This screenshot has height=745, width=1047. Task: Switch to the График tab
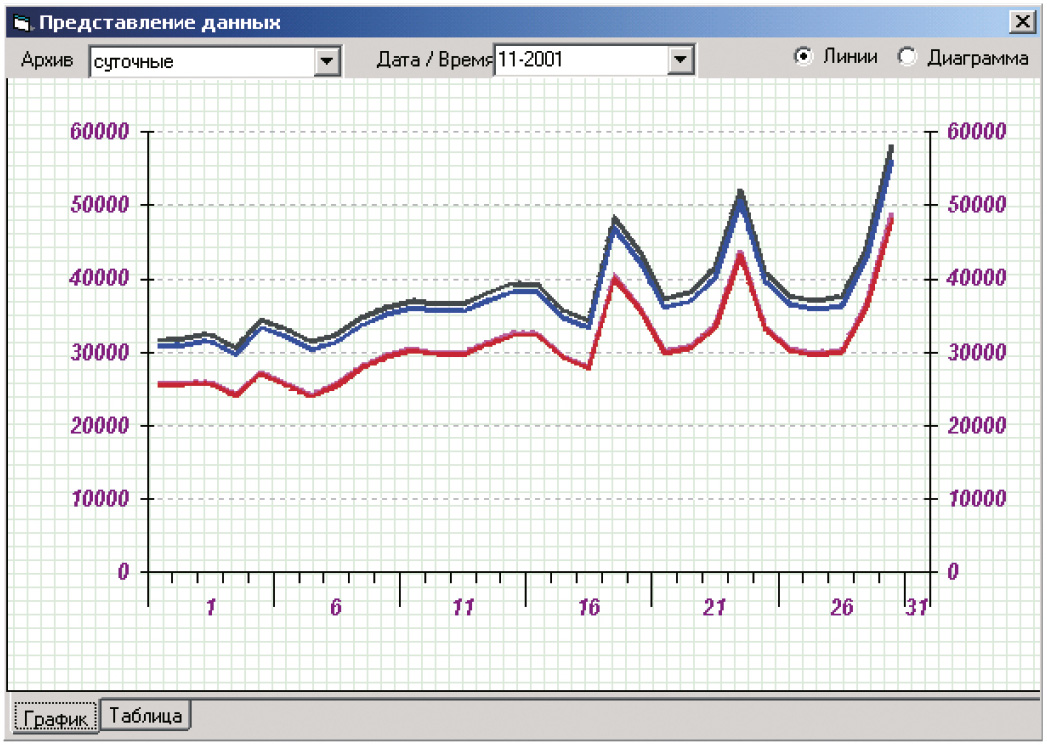(55, 718)
